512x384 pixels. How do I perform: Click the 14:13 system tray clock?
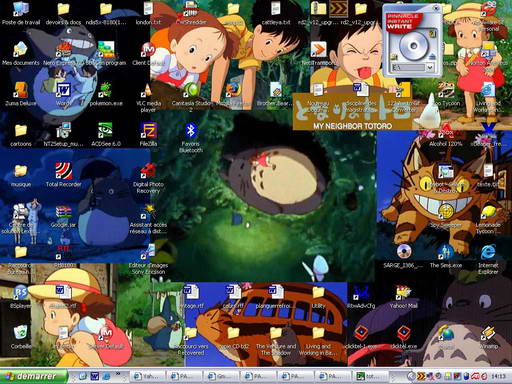pos(498,376)
